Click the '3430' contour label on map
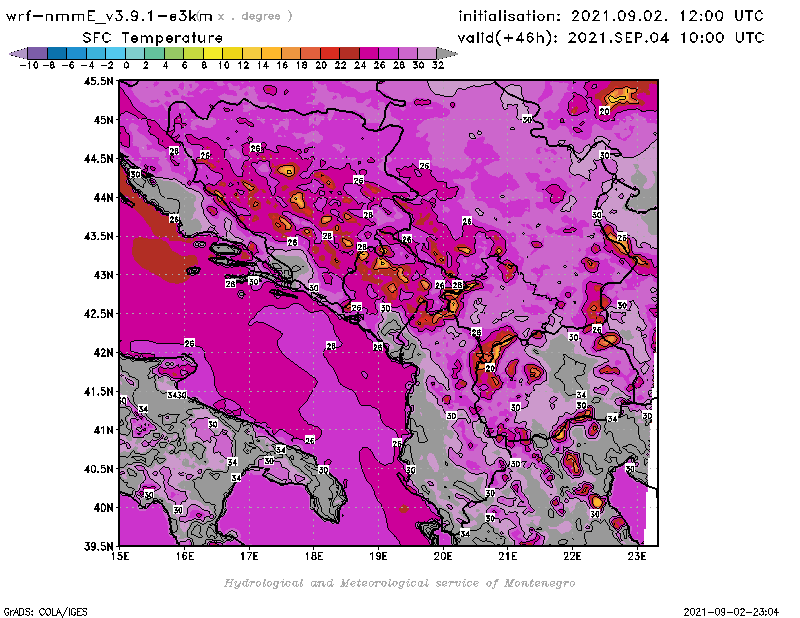 tap(177, 395)
